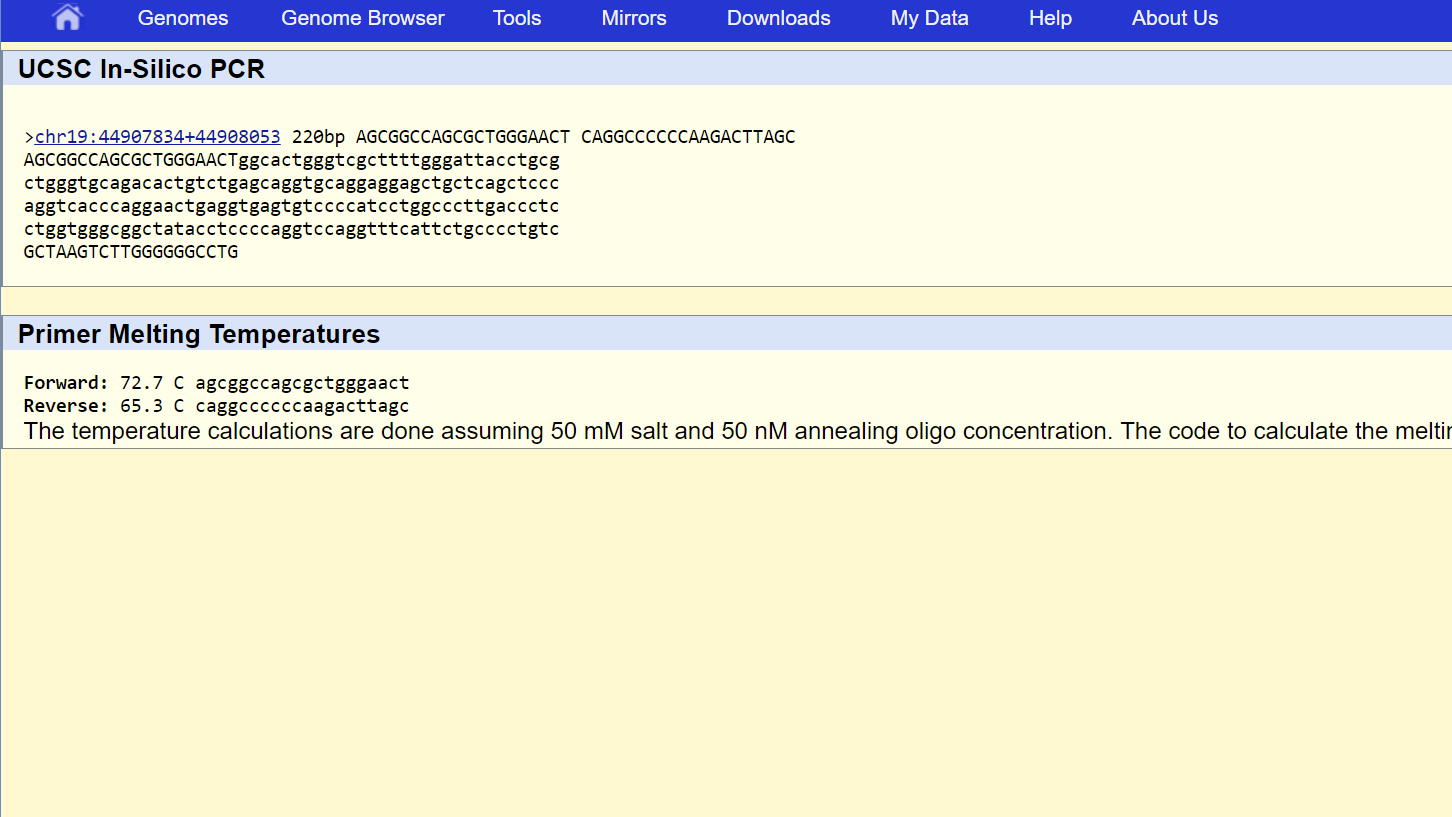The width and height of the screenshot is (1452, 817).
Task: Open the Genome Browser menu
Action: (x=363, y=18)
